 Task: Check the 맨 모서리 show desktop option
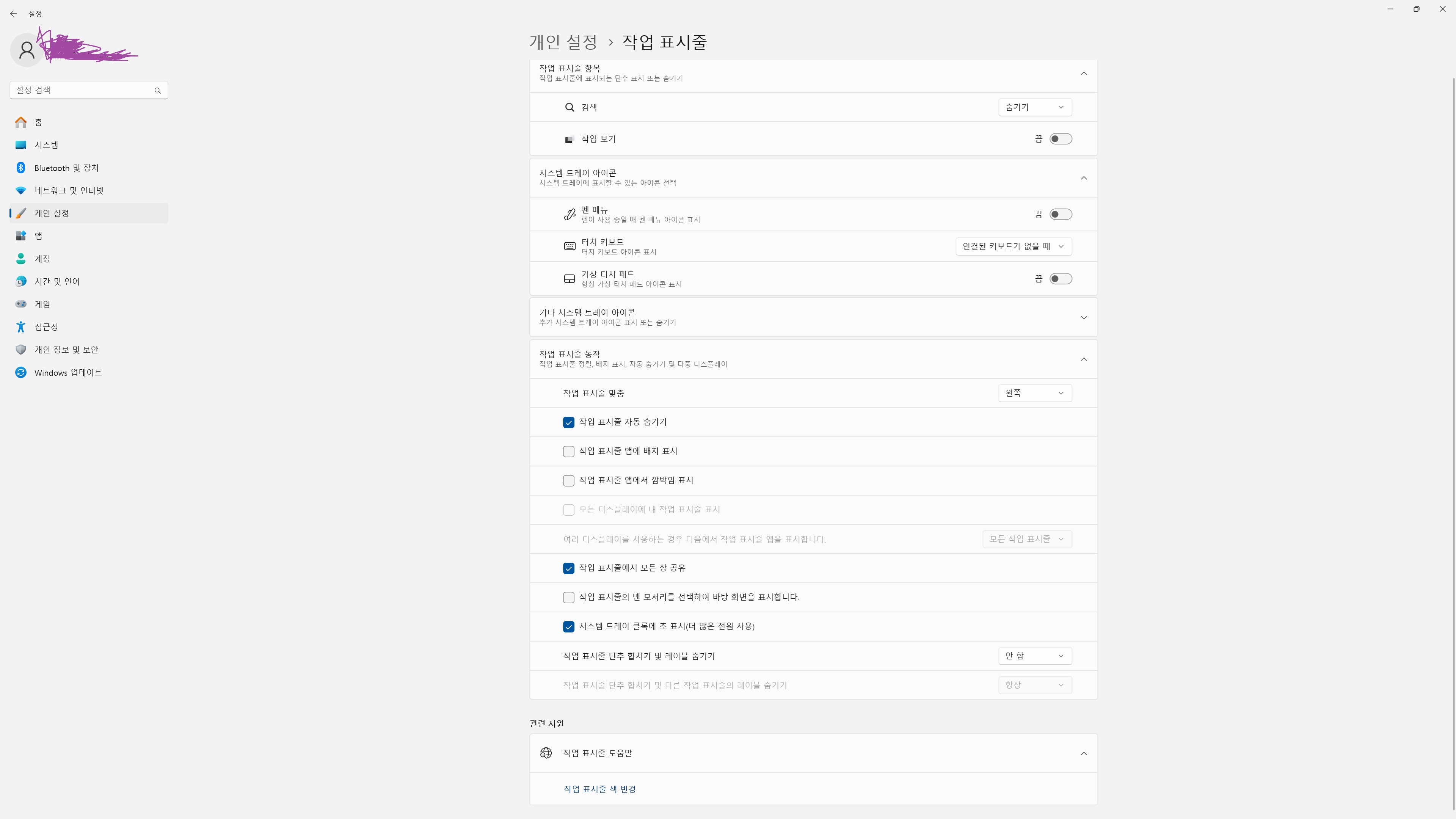pyautogui.click(x=569, y=598)
